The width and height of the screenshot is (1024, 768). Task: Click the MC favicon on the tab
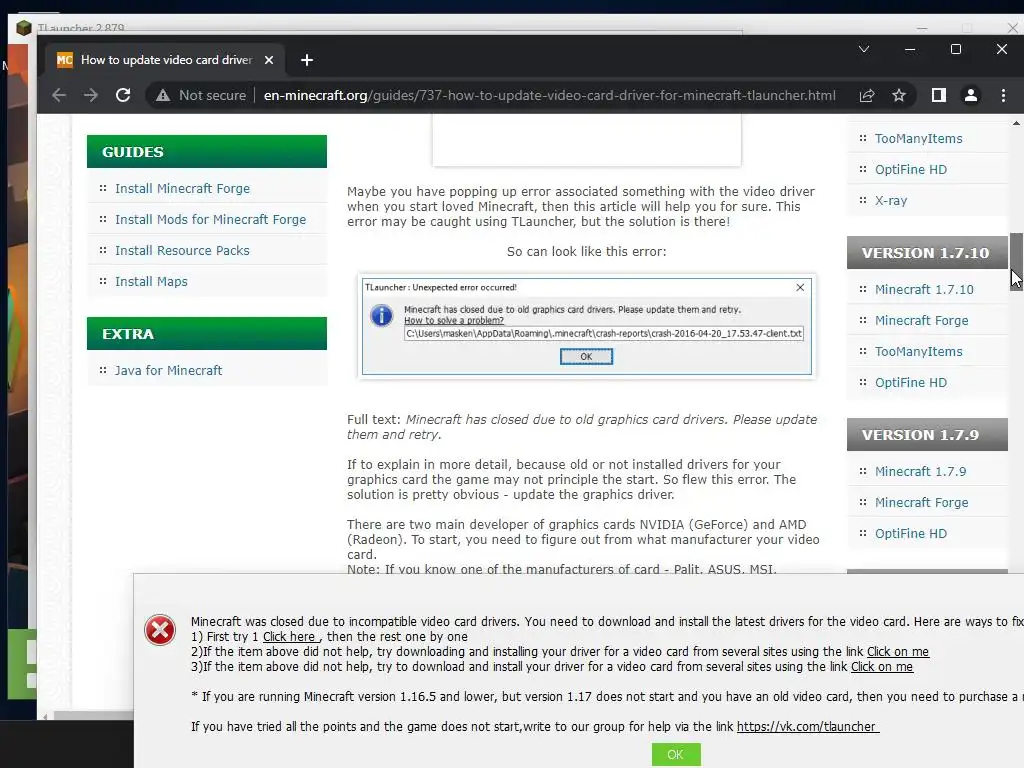65,60
